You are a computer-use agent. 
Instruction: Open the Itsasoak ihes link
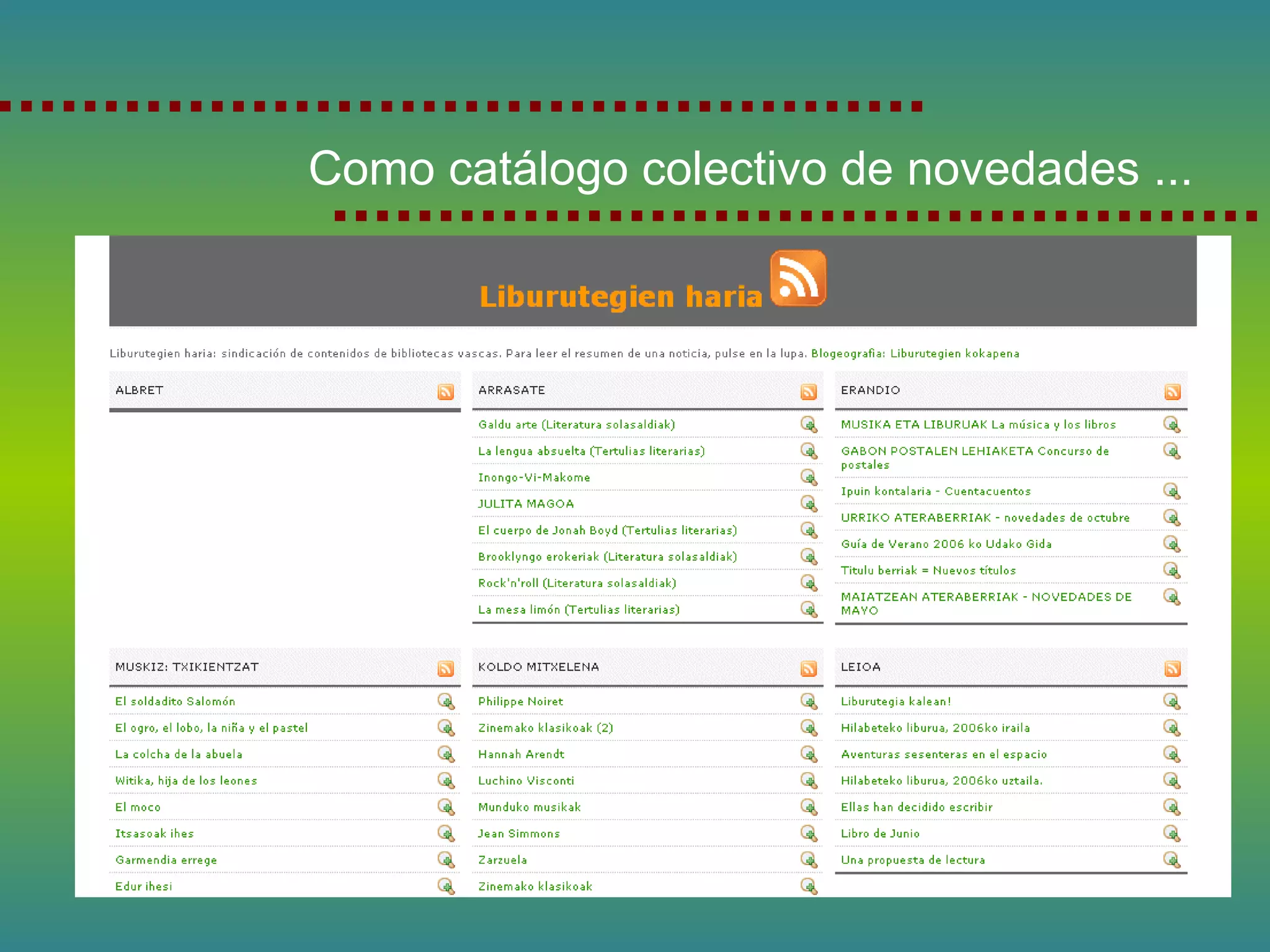pos(154,834)
